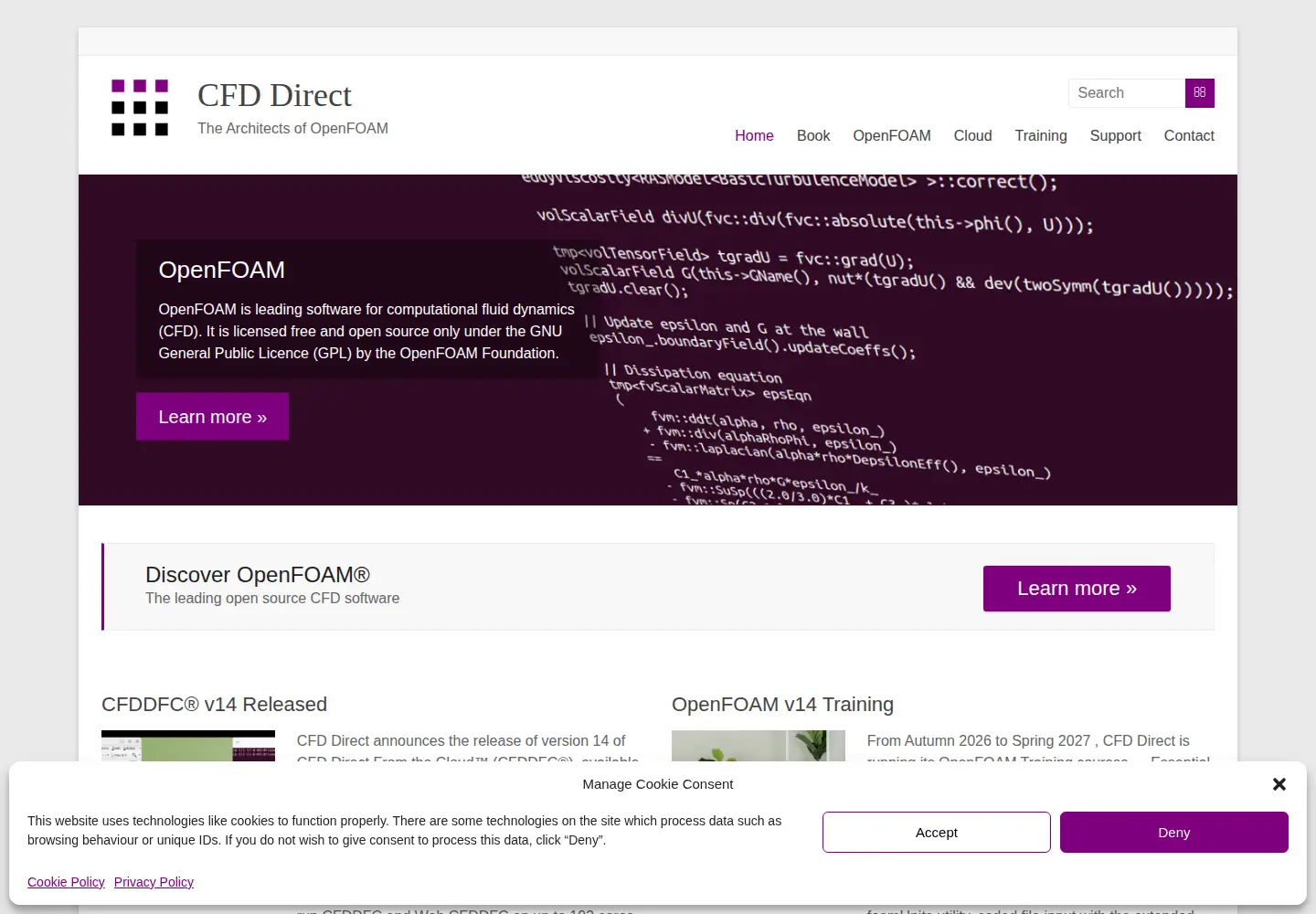Open the OpenFOAM v14 Training thumbnail image
Image resolution: width=1316 pixels, height=914 pixels.
(759, 746)
